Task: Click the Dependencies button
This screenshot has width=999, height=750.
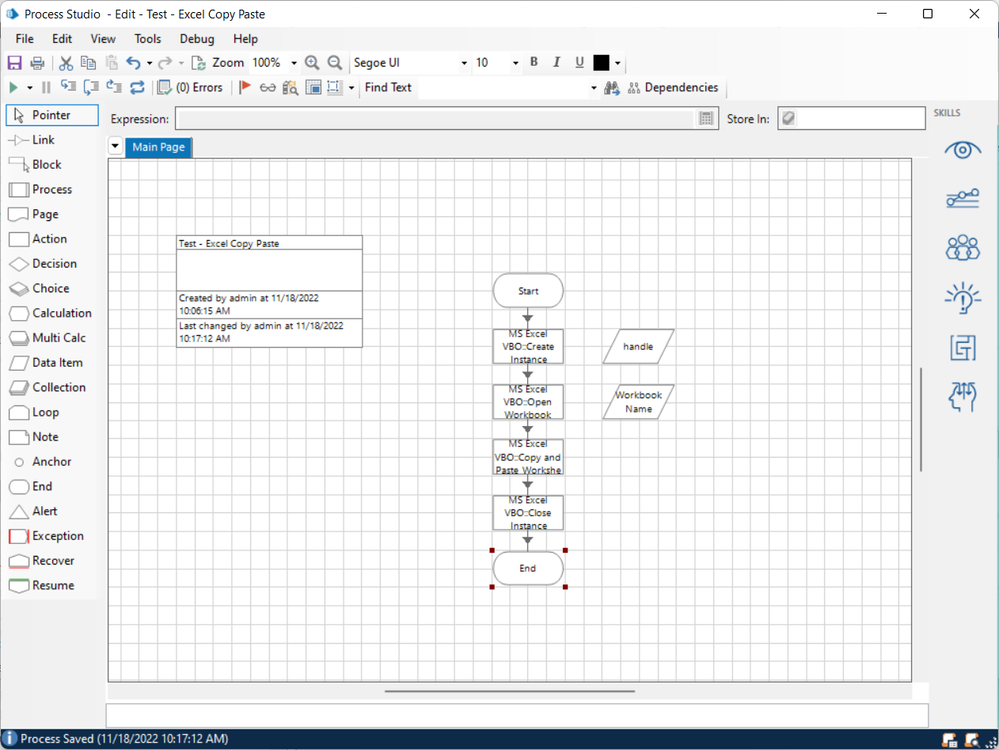Action: coord(672,88)
